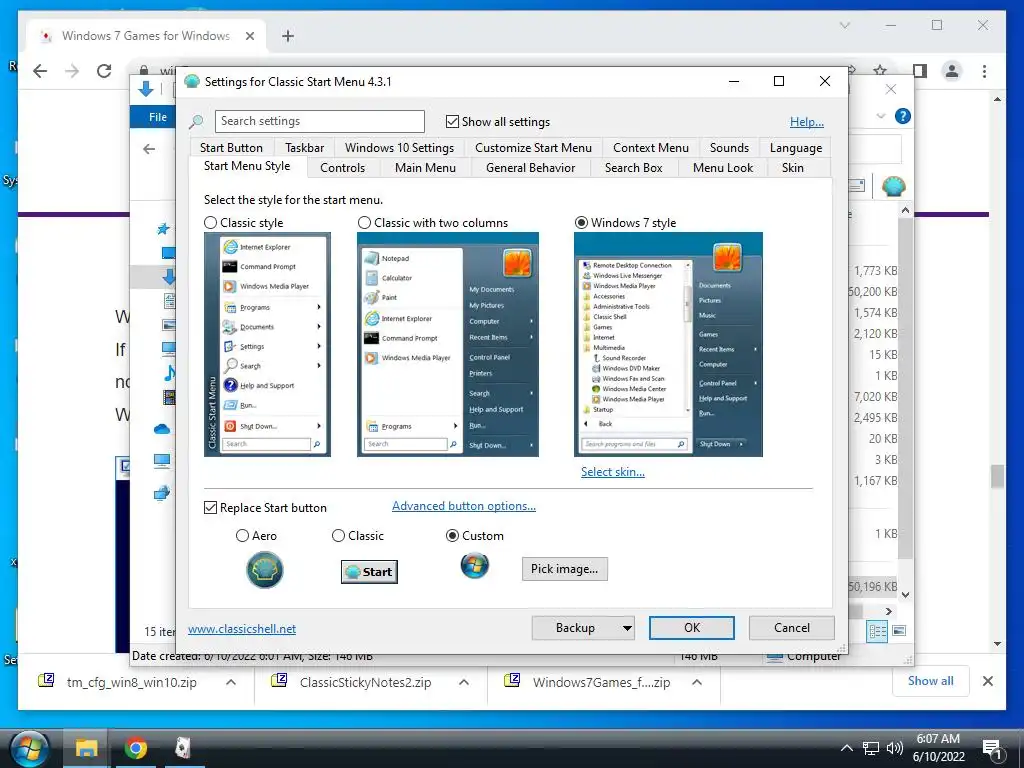Click the Search settings input field

(x=319, y=121)
